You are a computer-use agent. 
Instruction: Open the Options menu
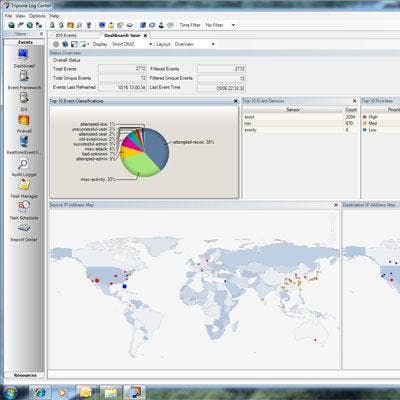37,16
